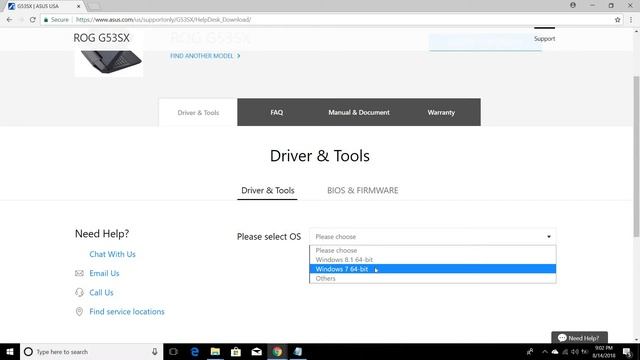The image size is (640, 360).
Task: Launch Microsoft Edge from the taskbar
Action: click(195, 352)
